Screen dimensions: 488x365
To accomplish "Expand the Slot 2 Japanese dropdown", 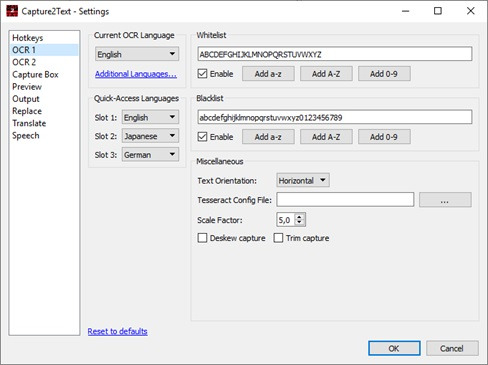I will [150, 136].
